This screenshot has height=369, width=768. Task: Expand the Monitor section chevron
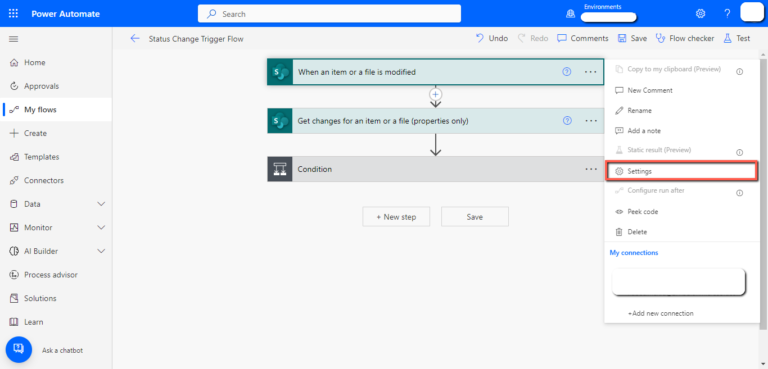[101, 227]
